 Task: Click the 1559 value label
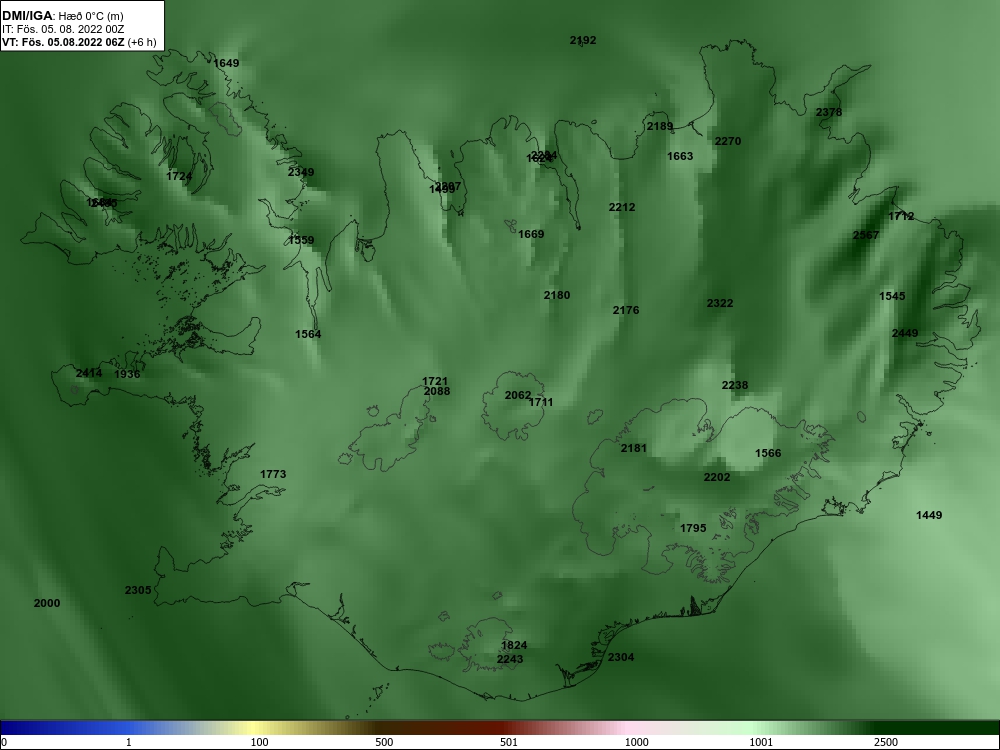click(x=301, y=240)
